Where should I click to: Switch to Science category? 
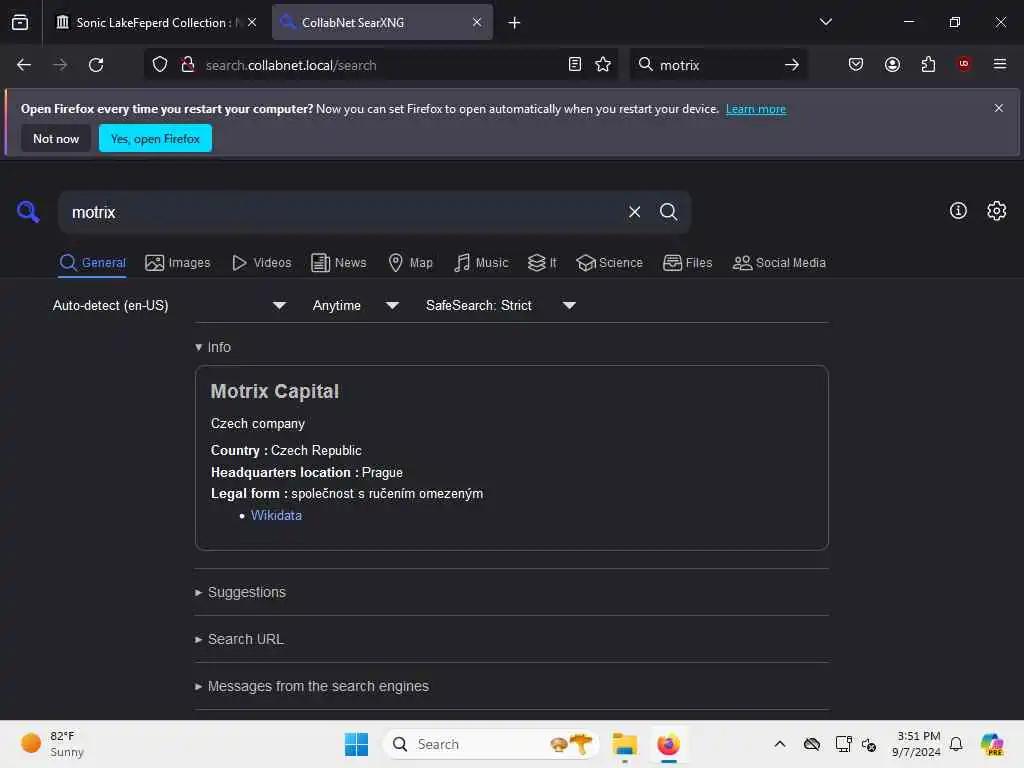click(609, 263)
